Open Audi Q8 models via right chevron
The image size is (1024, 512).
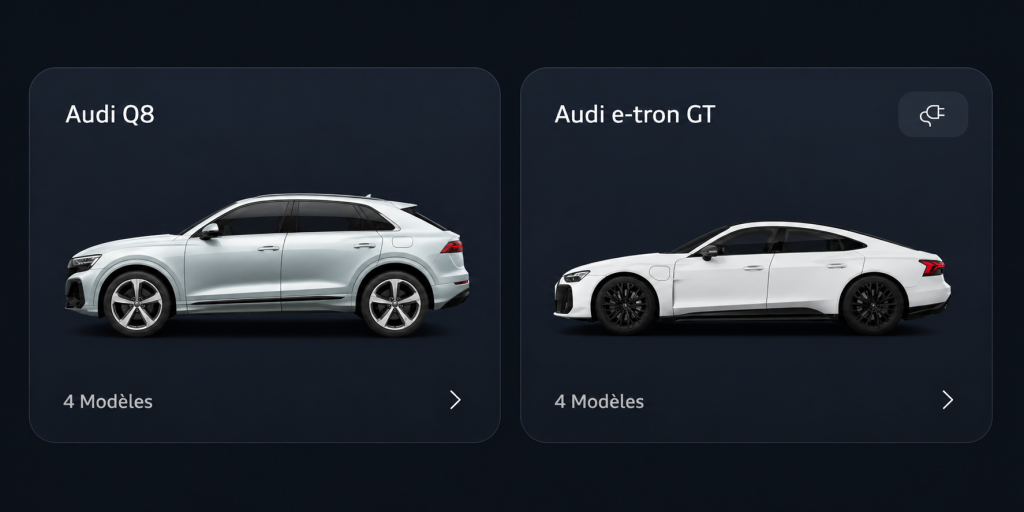click(455, 400)
